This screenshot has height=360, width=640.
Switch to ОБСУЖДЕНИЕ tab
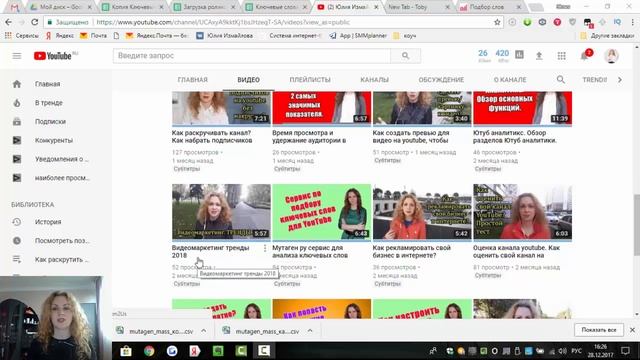(441, 80)
